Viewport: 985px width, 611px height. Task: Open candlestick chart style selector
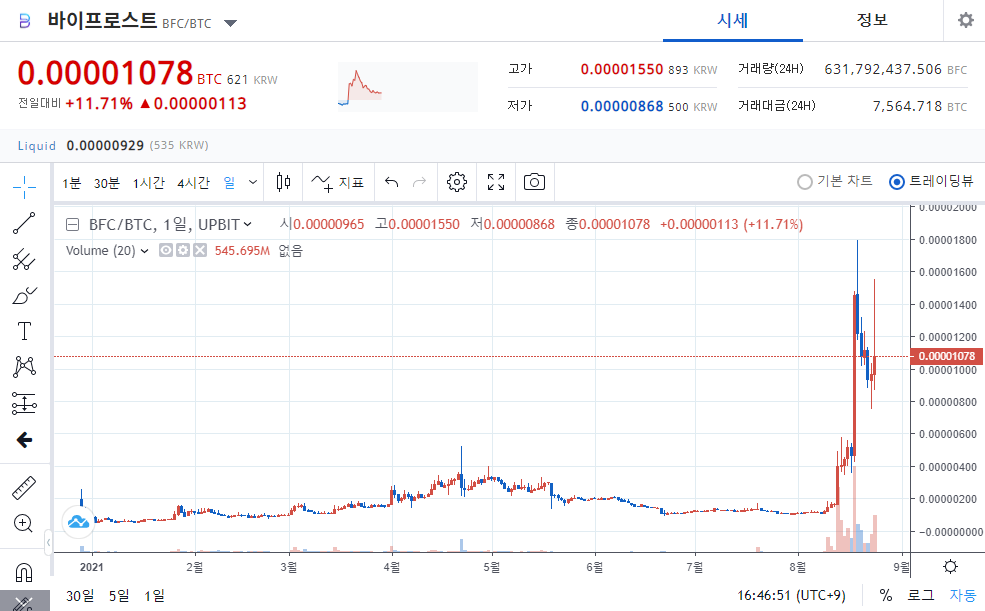(283, 183)
